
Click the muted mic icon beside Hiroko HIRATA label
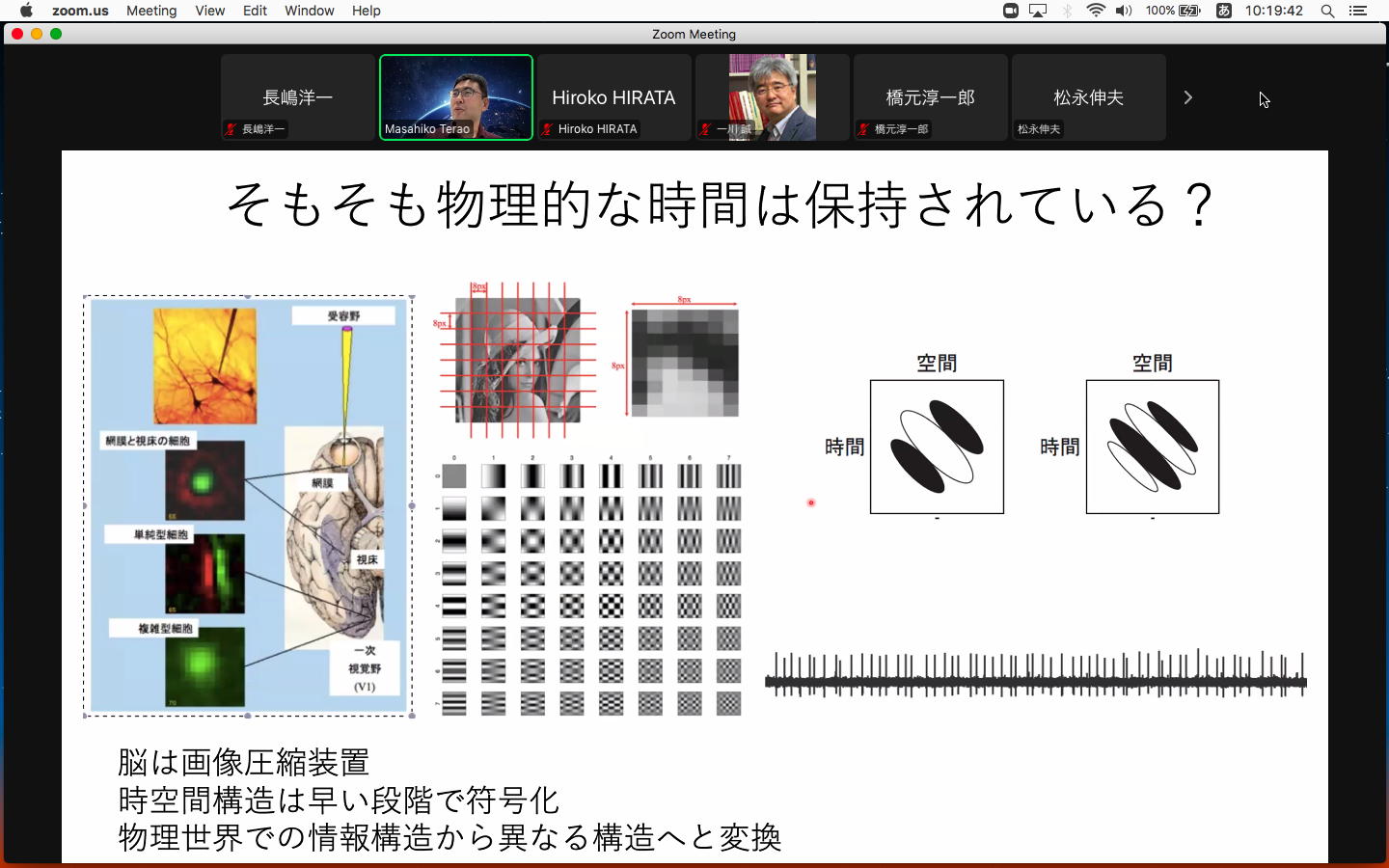coord(548,129)
